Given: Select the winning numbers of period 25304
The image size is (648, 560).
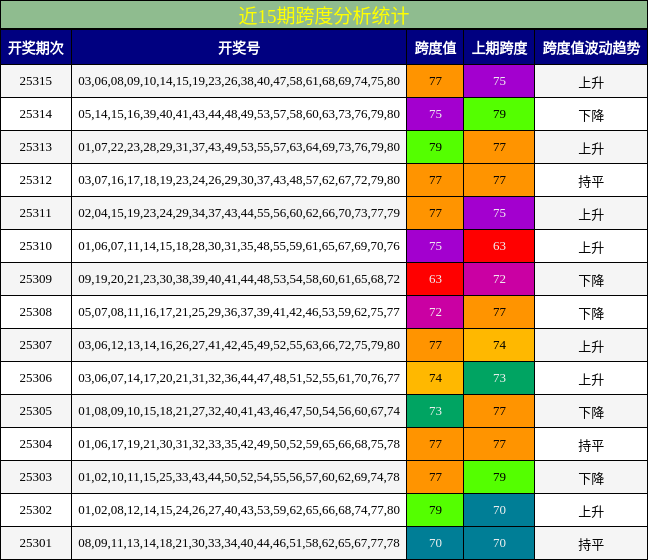Looking at the screenshot, I should 239,444.
